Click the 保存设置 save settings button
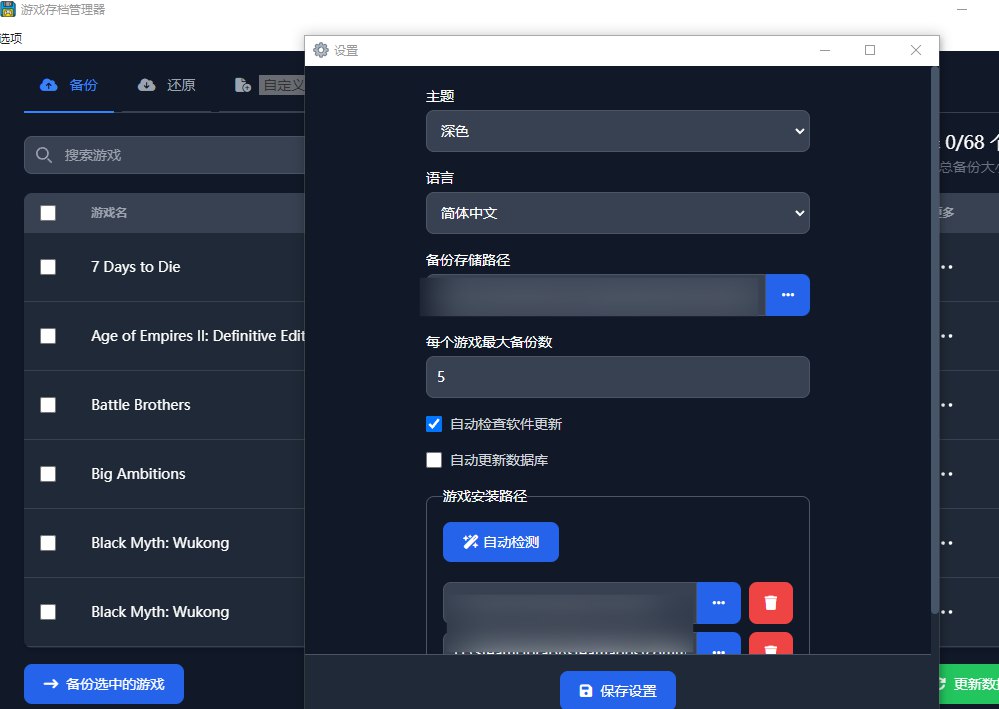The image size is (999, 709). click(x=617, y=689)
